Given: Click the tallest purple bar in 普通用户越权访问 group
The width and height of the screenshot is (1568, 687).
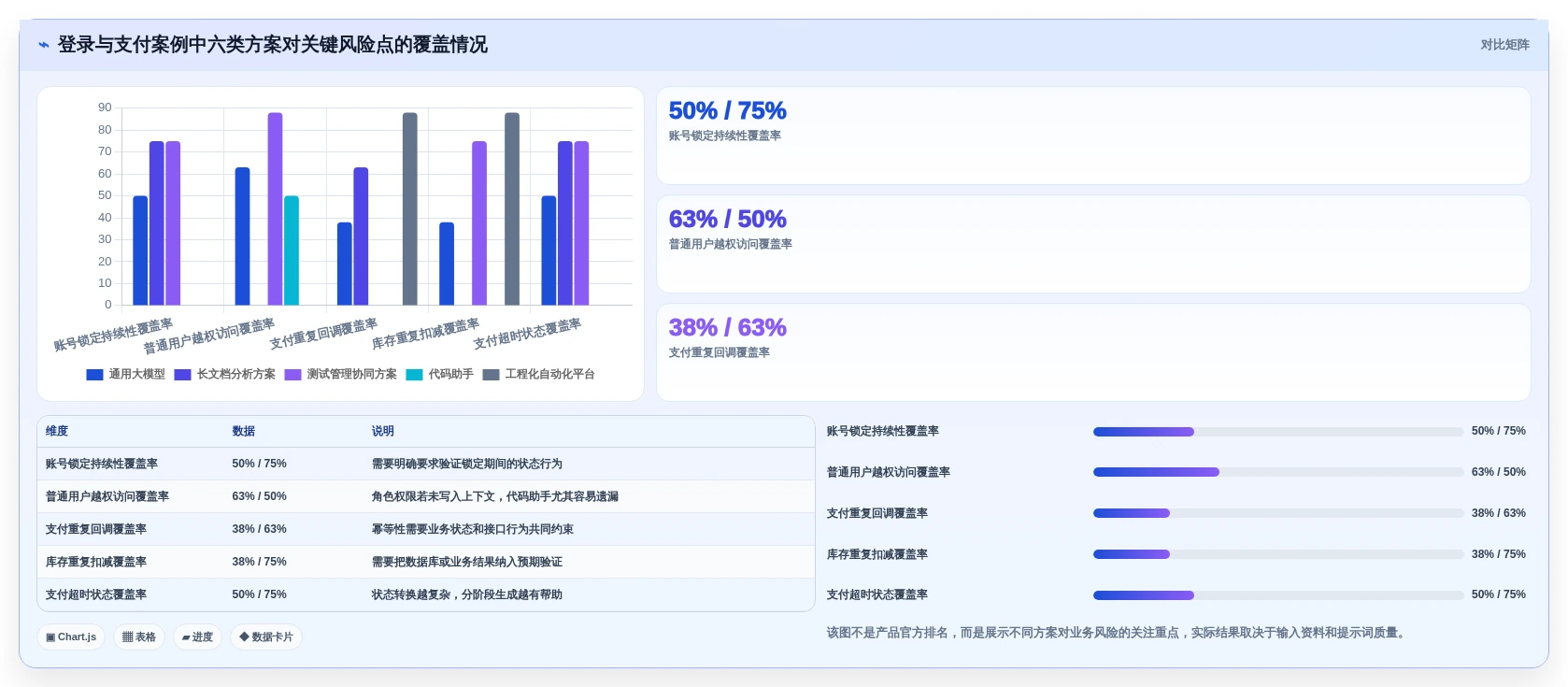Looking at the screenshot, I should (x=275, y=209).
